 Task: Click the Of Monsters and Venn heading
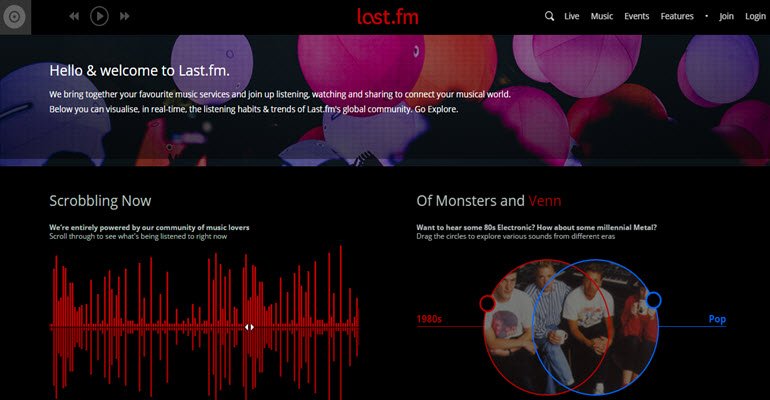click(x=489, y=201)
